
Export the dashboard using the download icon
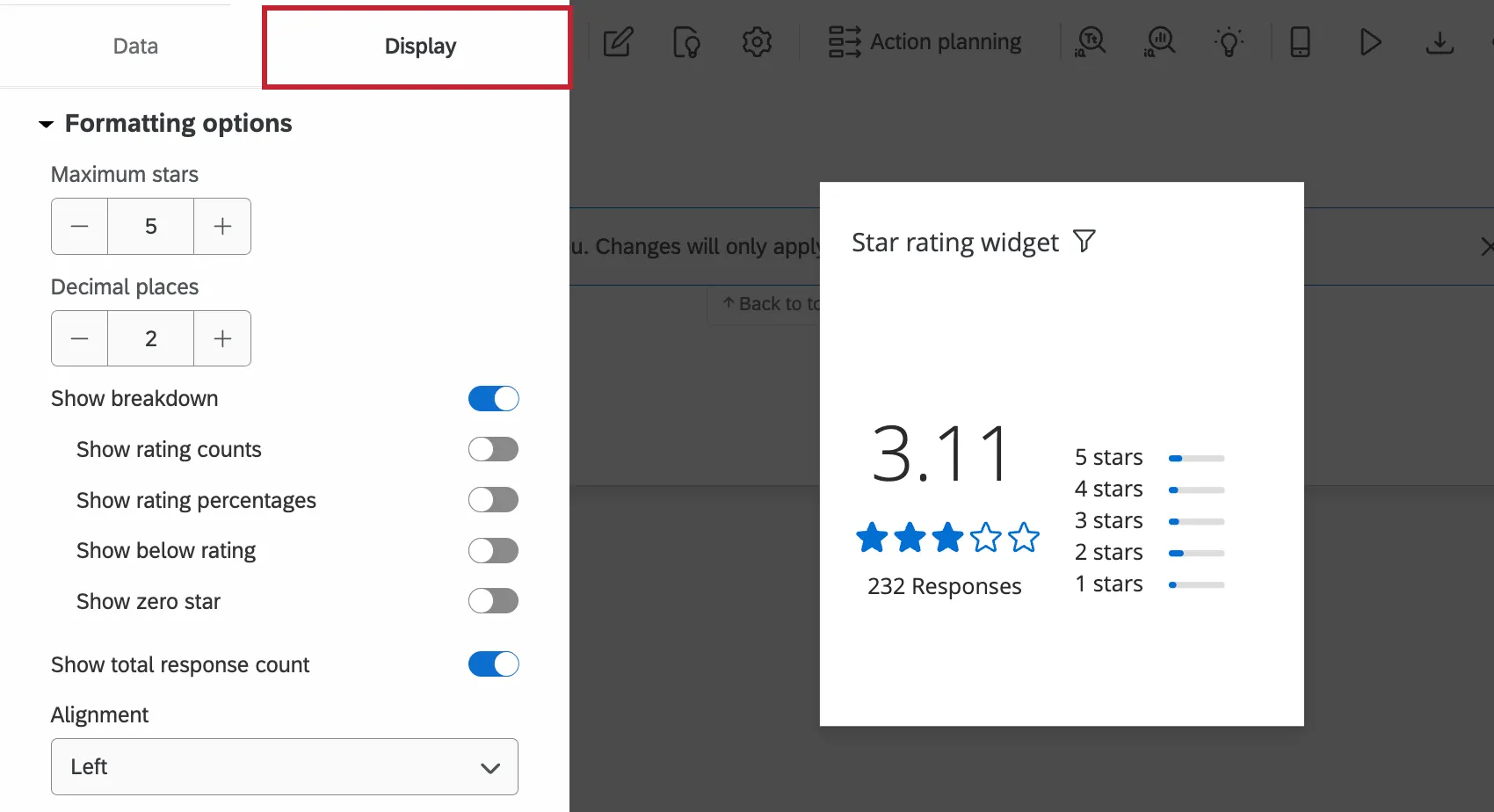(x=1440, y=41)
